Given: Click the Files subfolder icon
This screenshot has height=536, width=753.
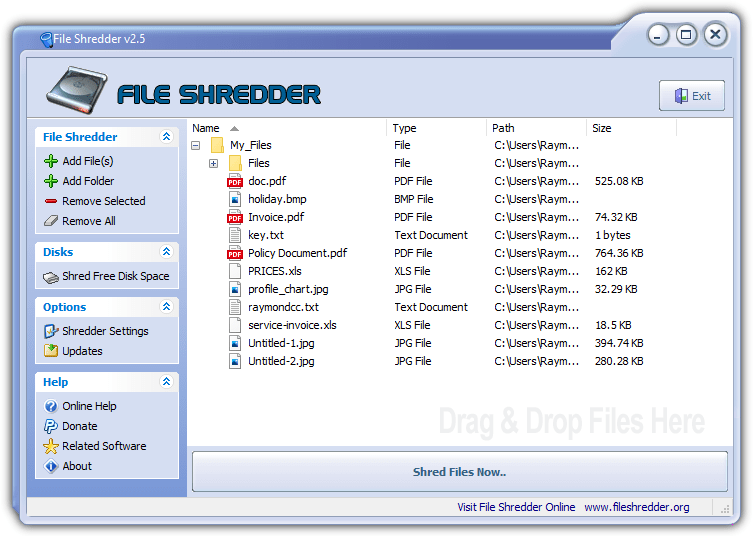Looking at the screenshot, I should pyautogui.click(x=235, y=163).
